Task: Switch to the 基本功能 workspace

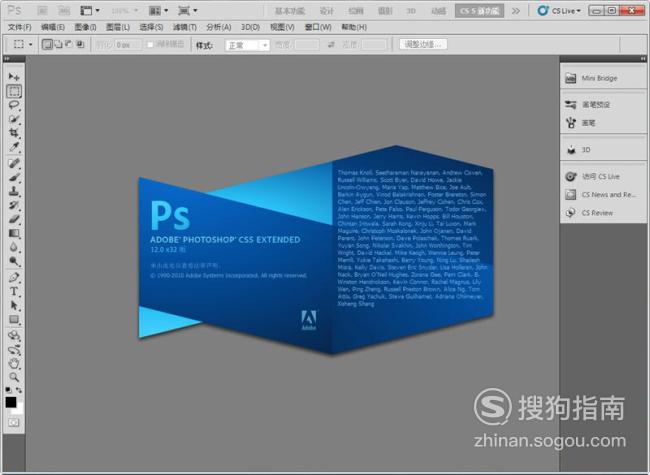Action: click(290, 11)
